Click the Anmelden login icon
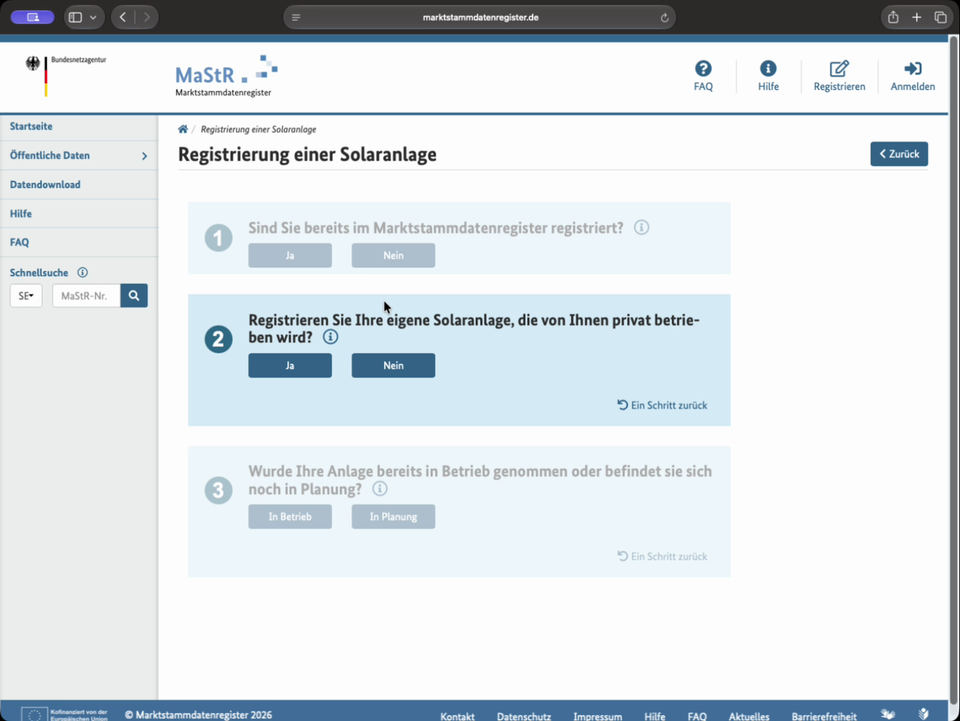The width and height of the screenshot is (960, 721). (912, 69)
